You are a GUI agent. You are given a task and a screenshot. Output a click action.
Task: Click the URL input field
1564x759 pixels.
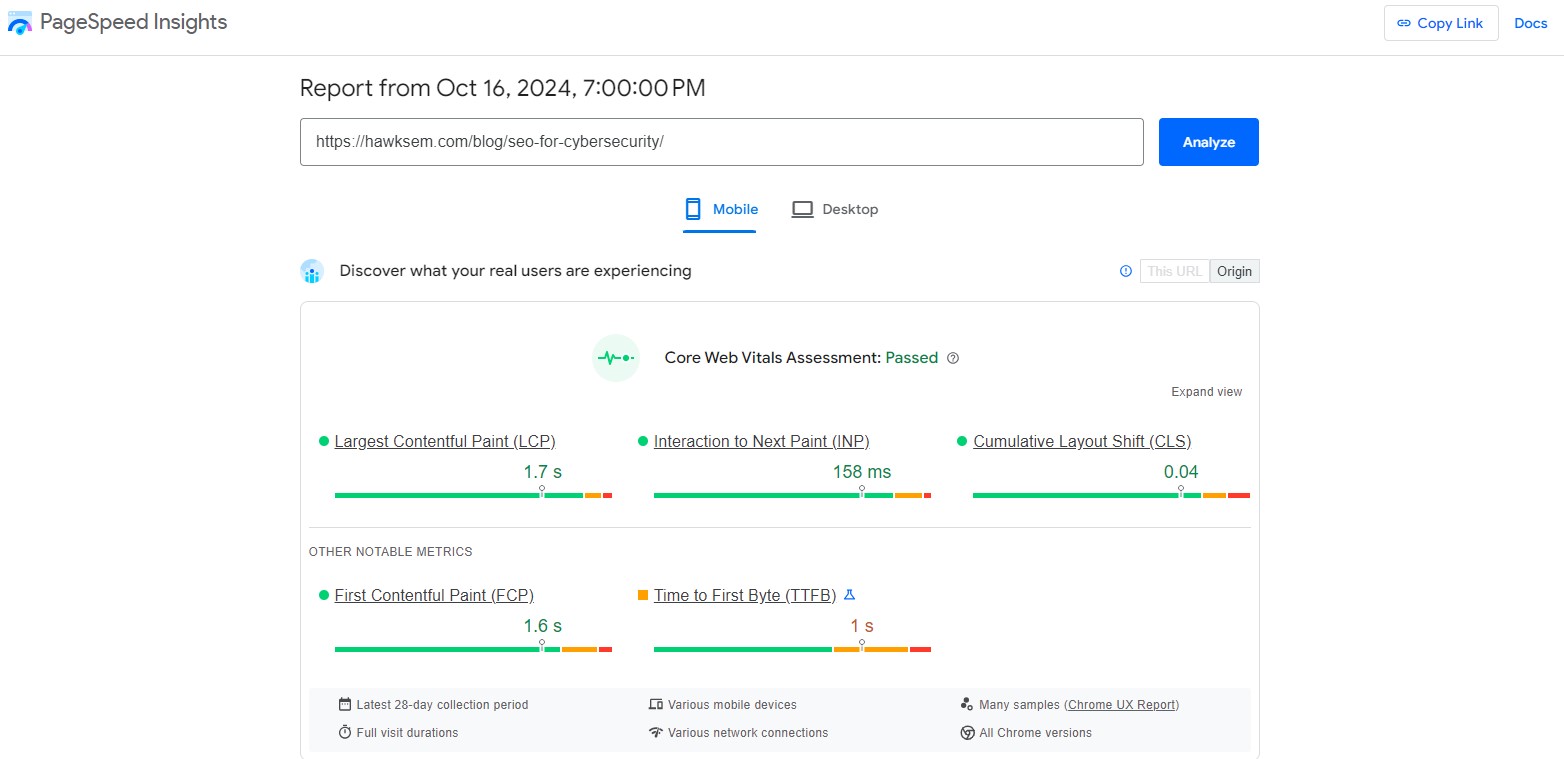click(722, 142)
